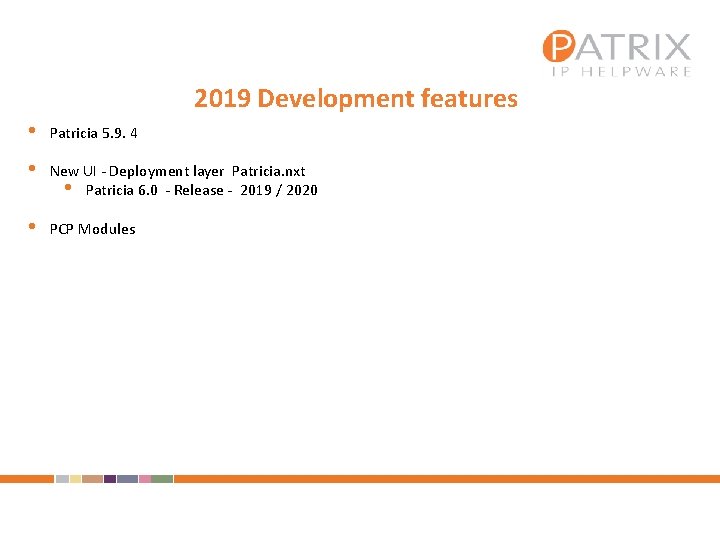Viewport: 720px width, 540px height.
Task: Click 'New UI - Deployment layer Patricia.nxt' line
Action: (x=177, y=171)
